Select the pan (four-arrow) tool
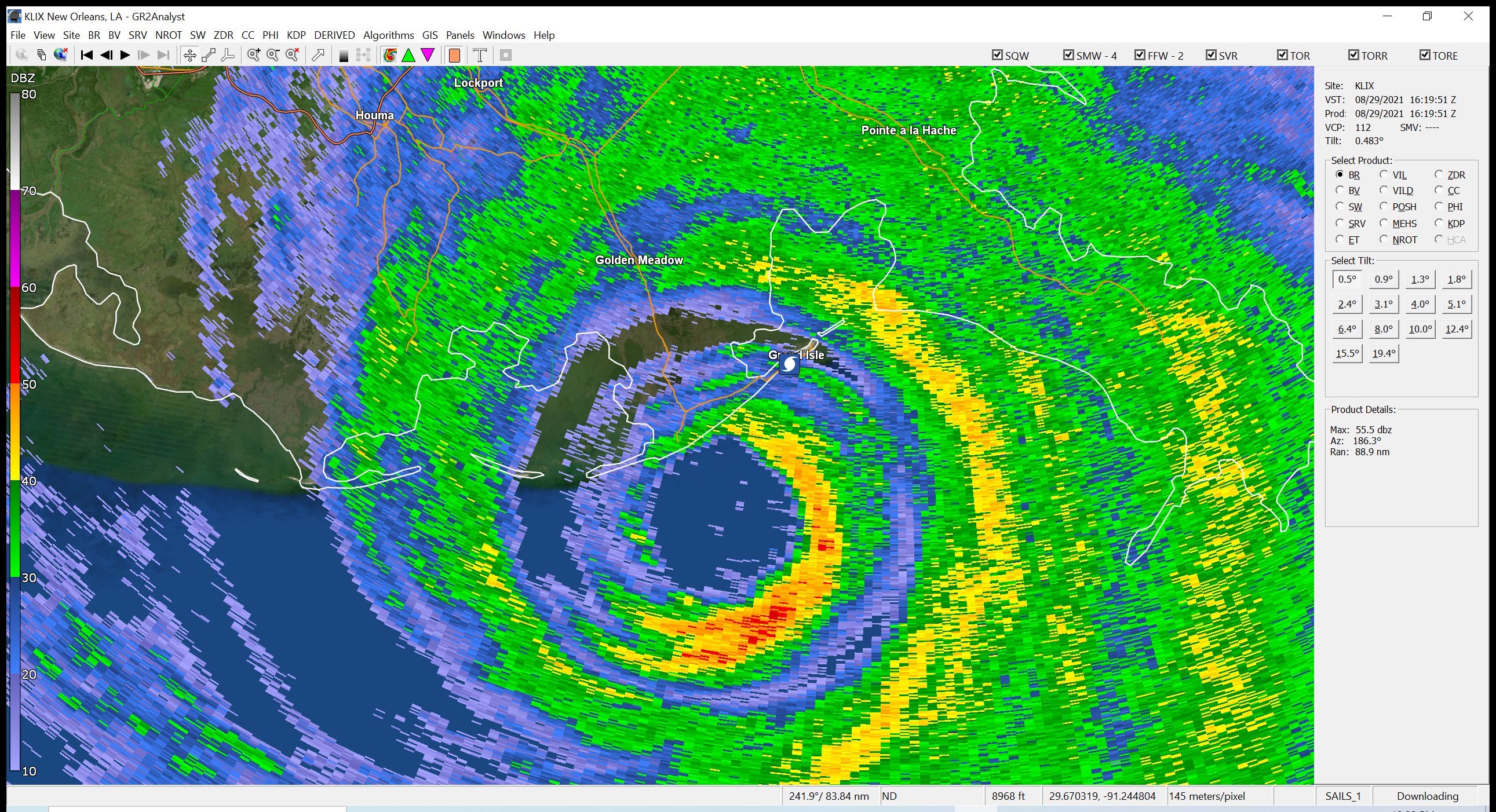Image resolution: width=1496 pixels, height=812 pixels. click(189, 55)
